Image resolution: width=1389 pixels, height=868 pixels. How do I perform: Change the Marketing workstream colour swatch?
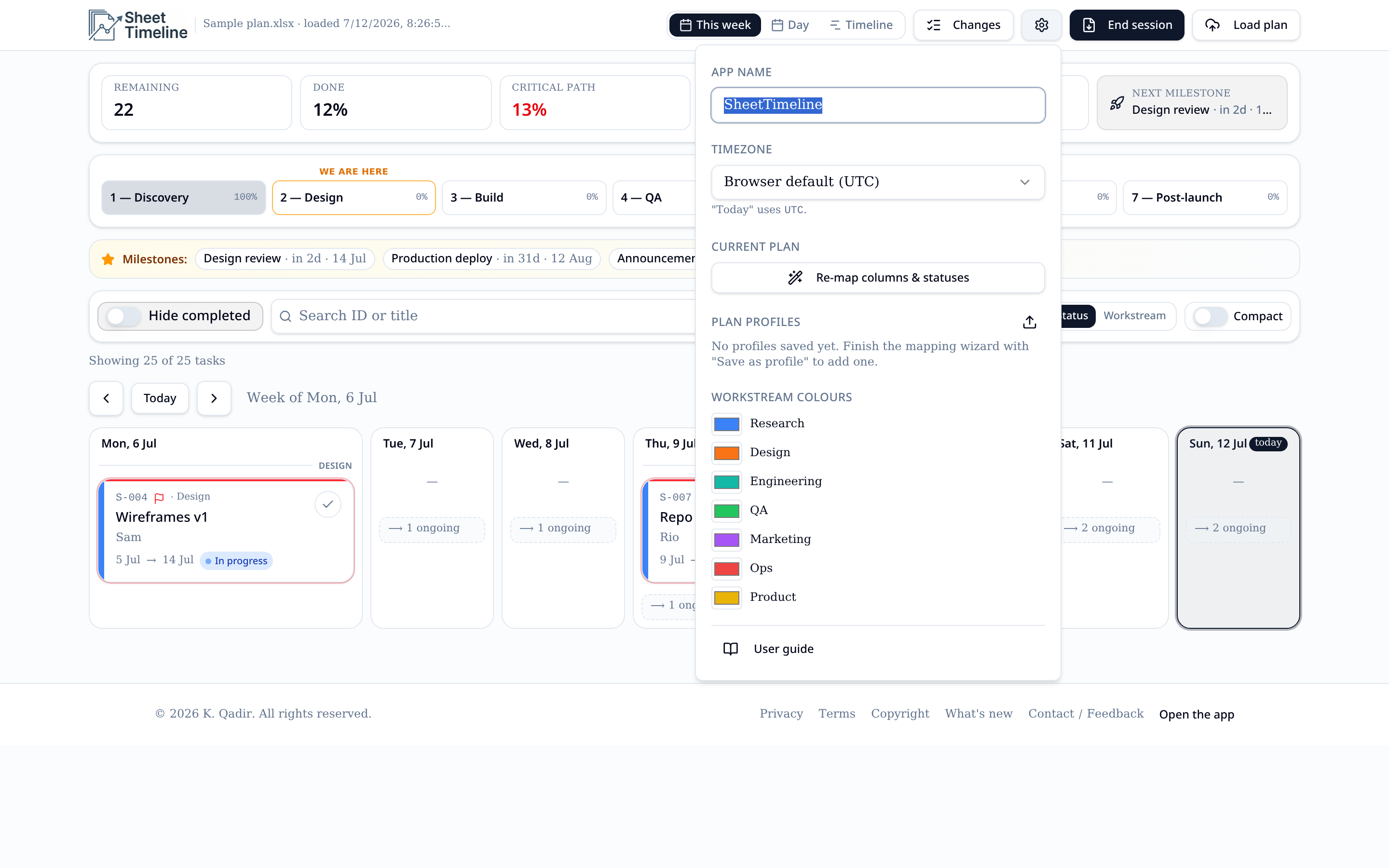(727, 539)
